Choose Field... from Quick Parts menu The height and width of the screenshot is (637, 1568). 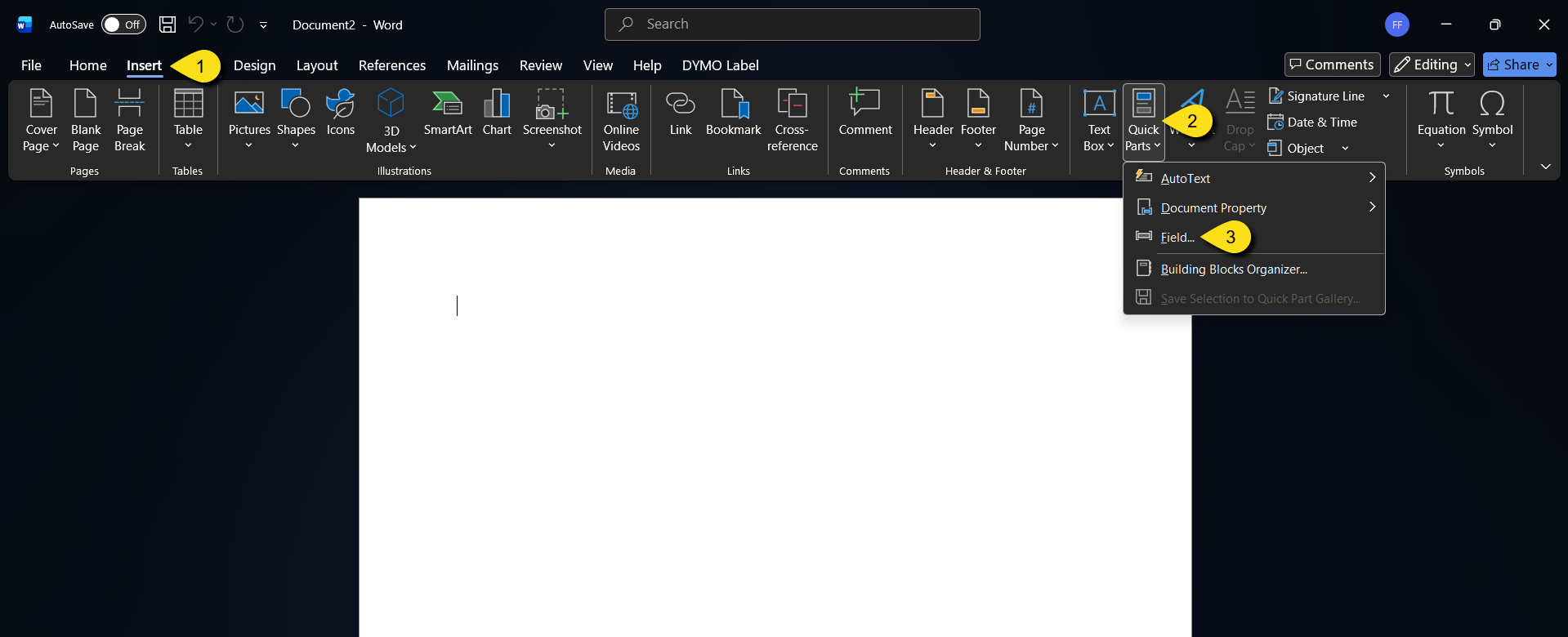(x=1177, y=238)
